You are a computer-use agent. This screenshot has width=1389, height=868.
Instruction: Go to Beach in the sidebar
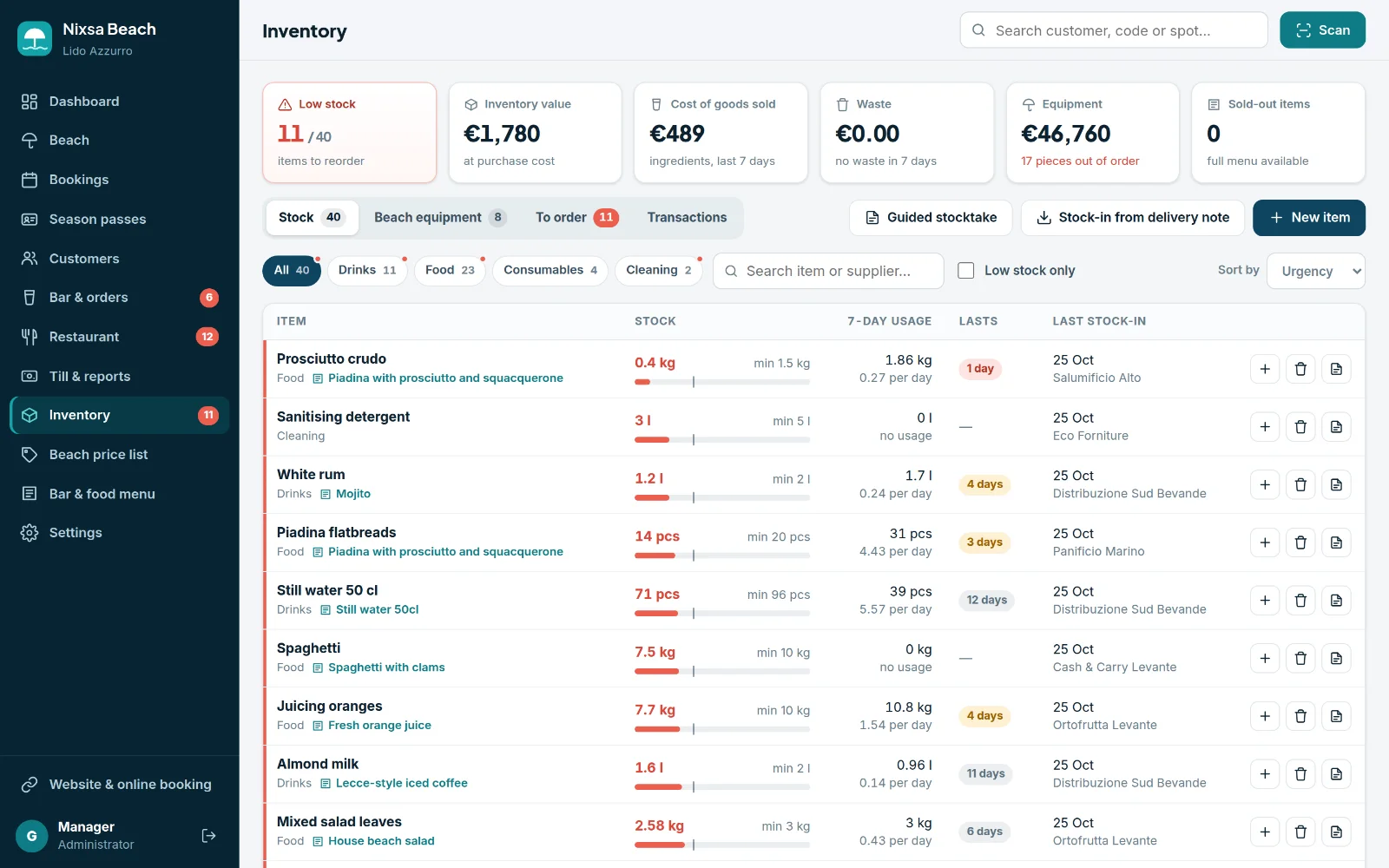point(120,141)
